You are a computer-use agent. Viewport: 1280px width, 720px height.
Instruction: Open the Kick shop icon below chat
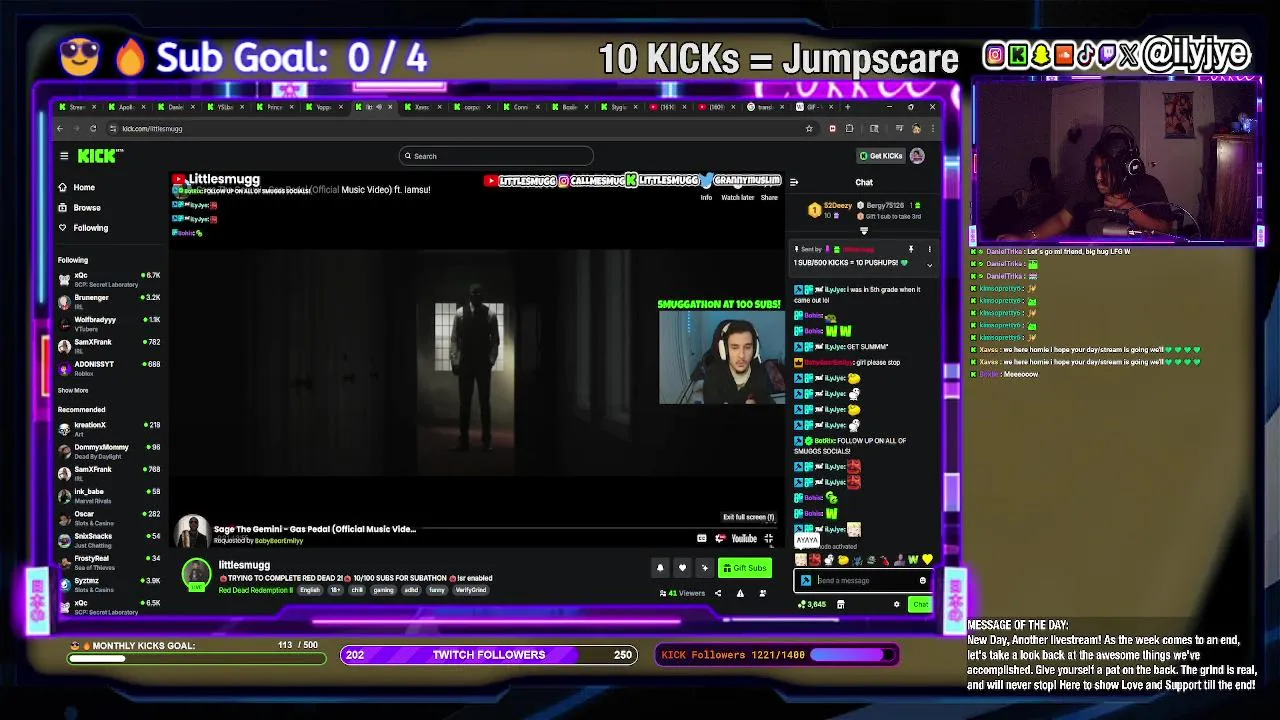[840, 604]
